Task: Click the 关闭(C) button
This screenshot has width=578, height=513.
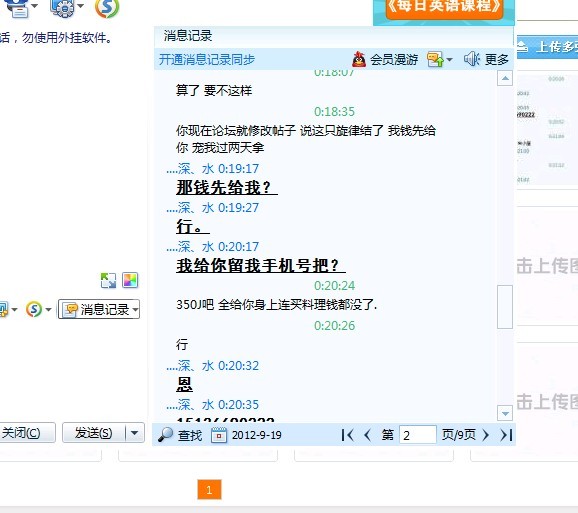Action: (x=26, y=432)
